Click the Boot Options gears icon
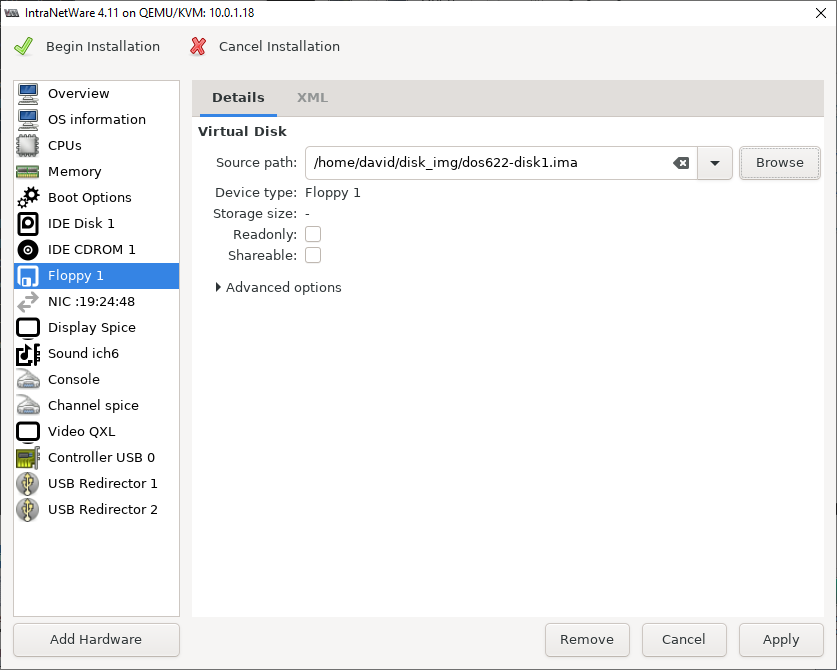 point(28,198)
